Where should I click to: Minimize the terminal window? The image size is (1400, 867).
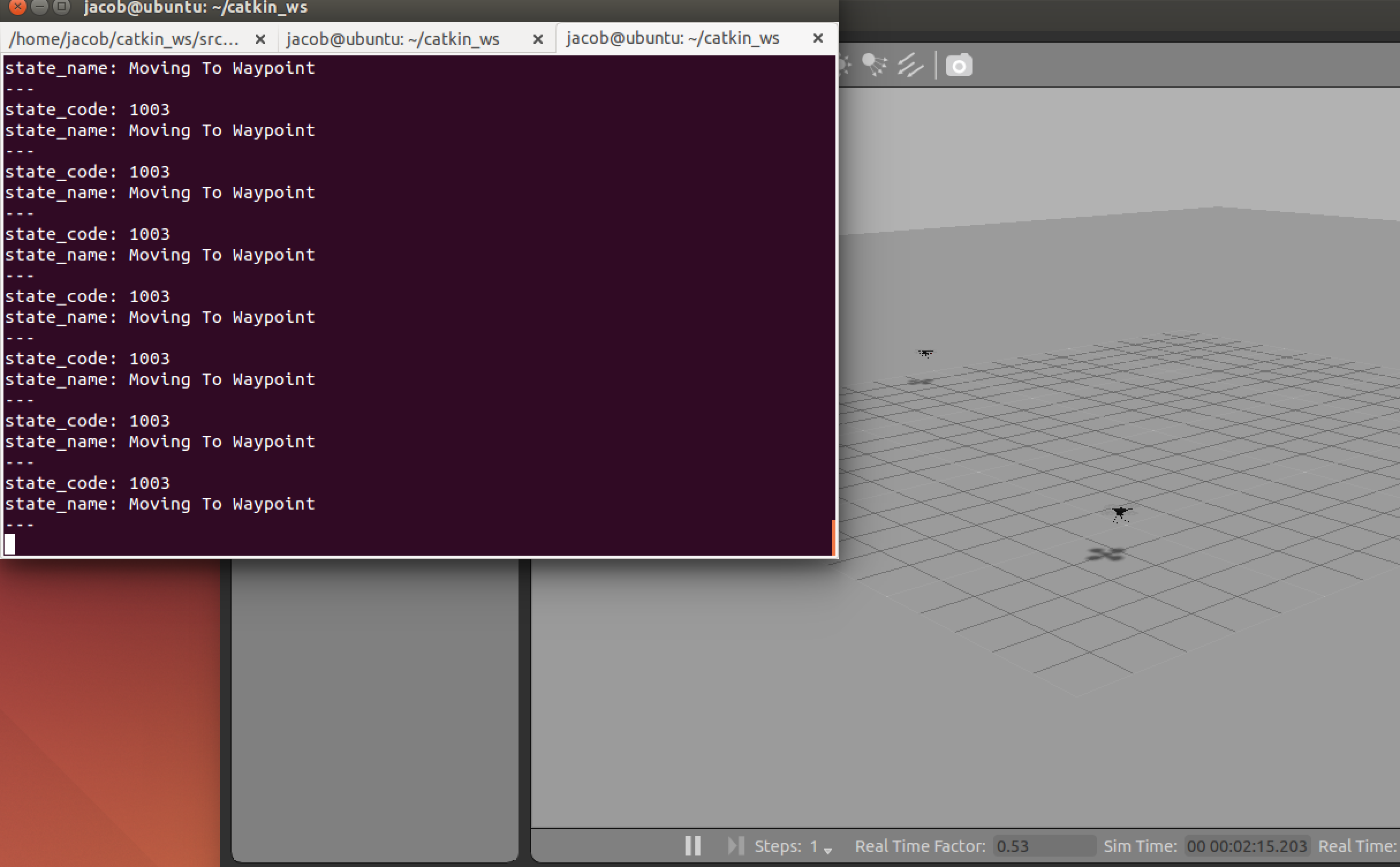(39, 7)
